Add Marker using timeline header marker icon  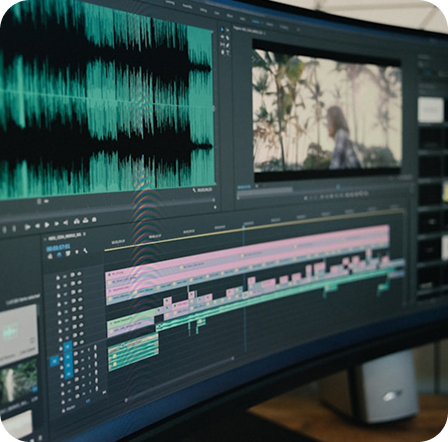pyautogui.click(x=76, y=252)
